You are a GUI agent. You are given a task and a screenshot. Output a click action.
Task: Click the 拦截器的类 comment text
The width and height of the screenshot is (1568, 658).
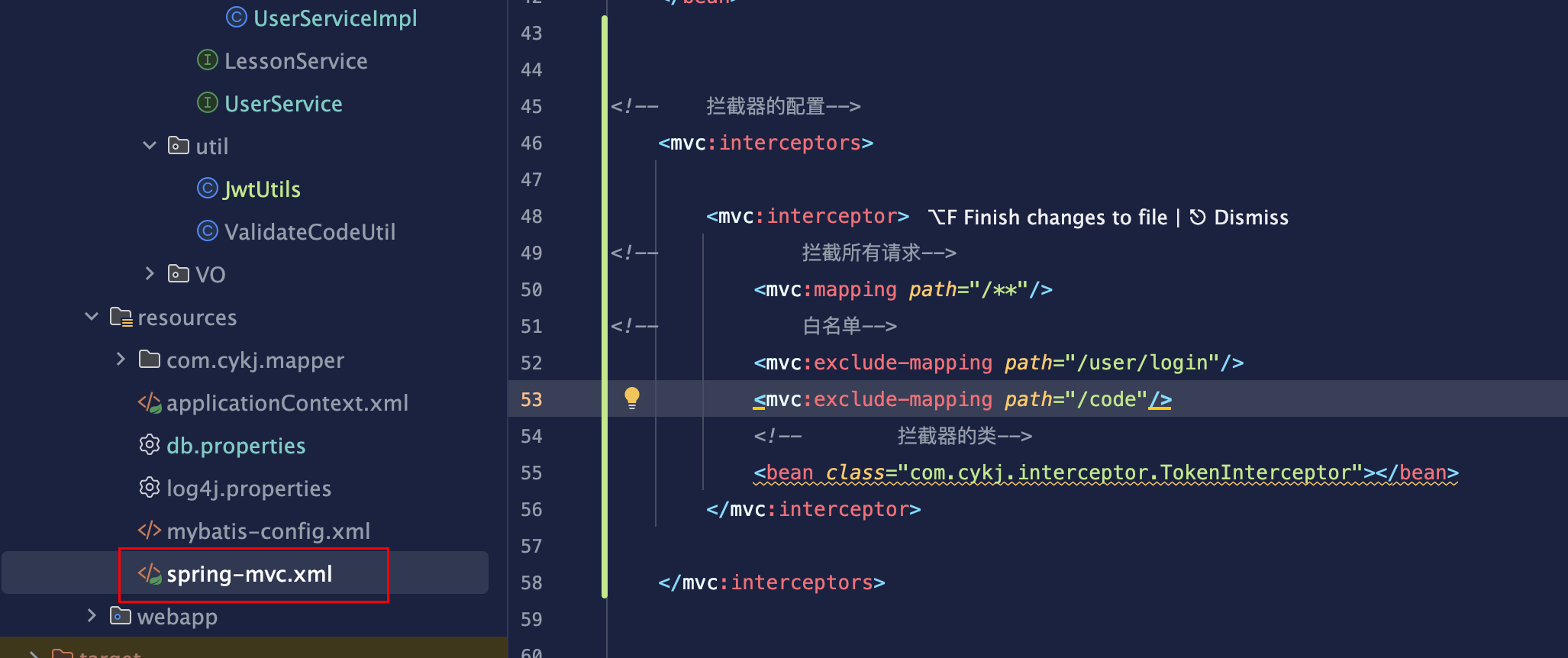pyautogui.click(x=947, y=436)
